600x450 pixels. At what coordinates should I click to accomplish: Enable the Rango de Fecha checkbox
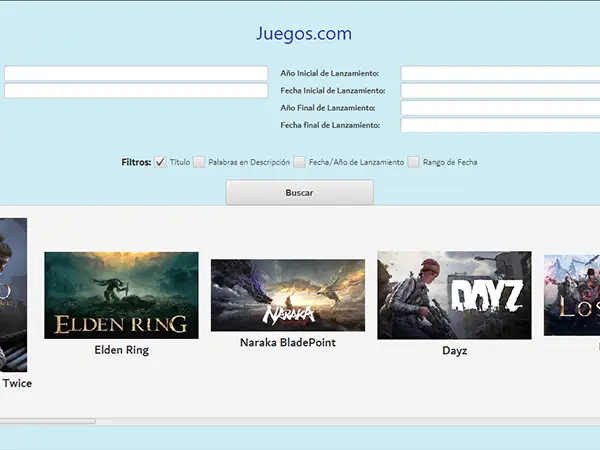(x=413, y=162)
